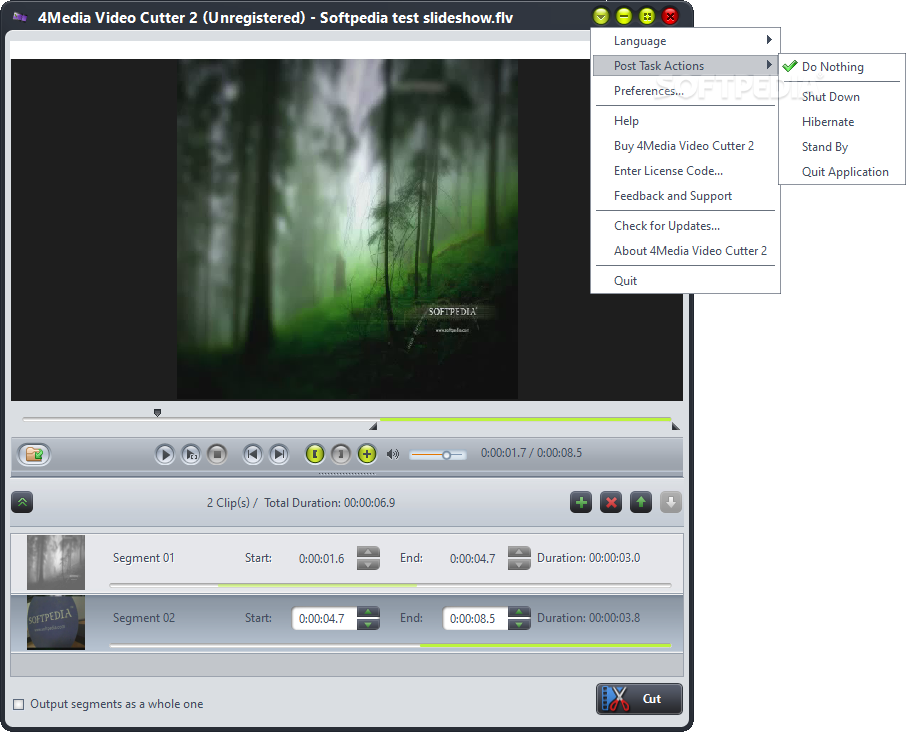The image size is (906, 732).
Task: Select Quit Application post task action
Action: coord(842,172)
